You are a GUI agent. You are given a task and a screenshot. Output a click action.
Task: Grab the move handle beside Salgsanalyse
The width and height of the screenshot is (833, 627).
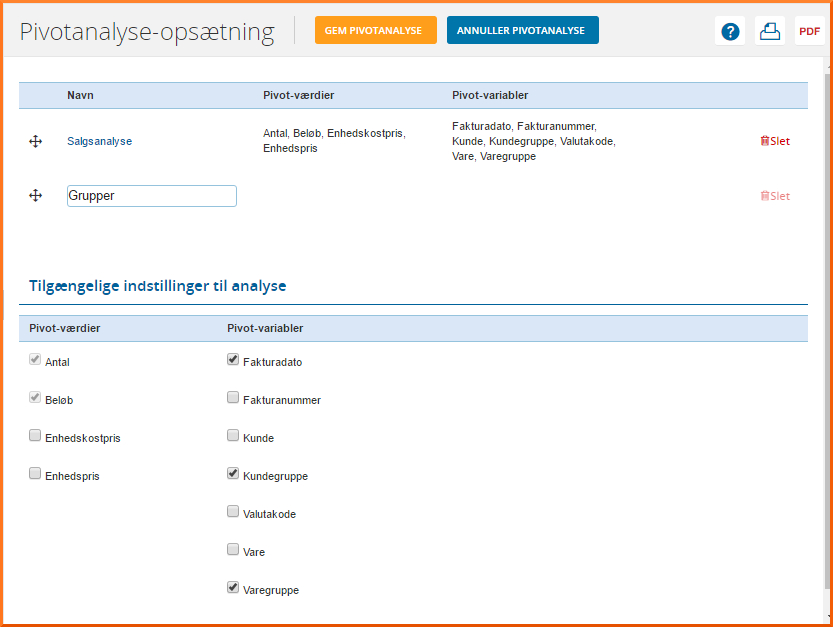point(35,141)
